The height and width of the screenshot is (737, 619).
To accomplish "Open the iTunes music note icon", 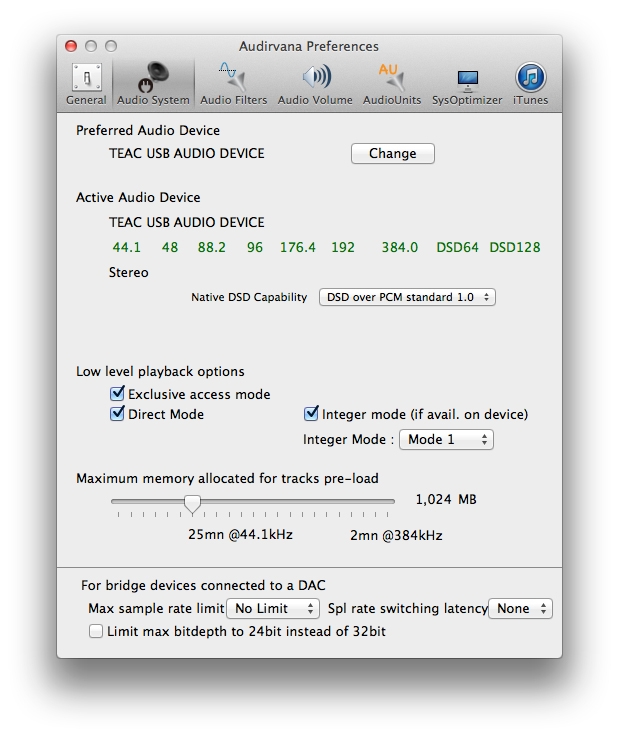I will click(531, 77).
